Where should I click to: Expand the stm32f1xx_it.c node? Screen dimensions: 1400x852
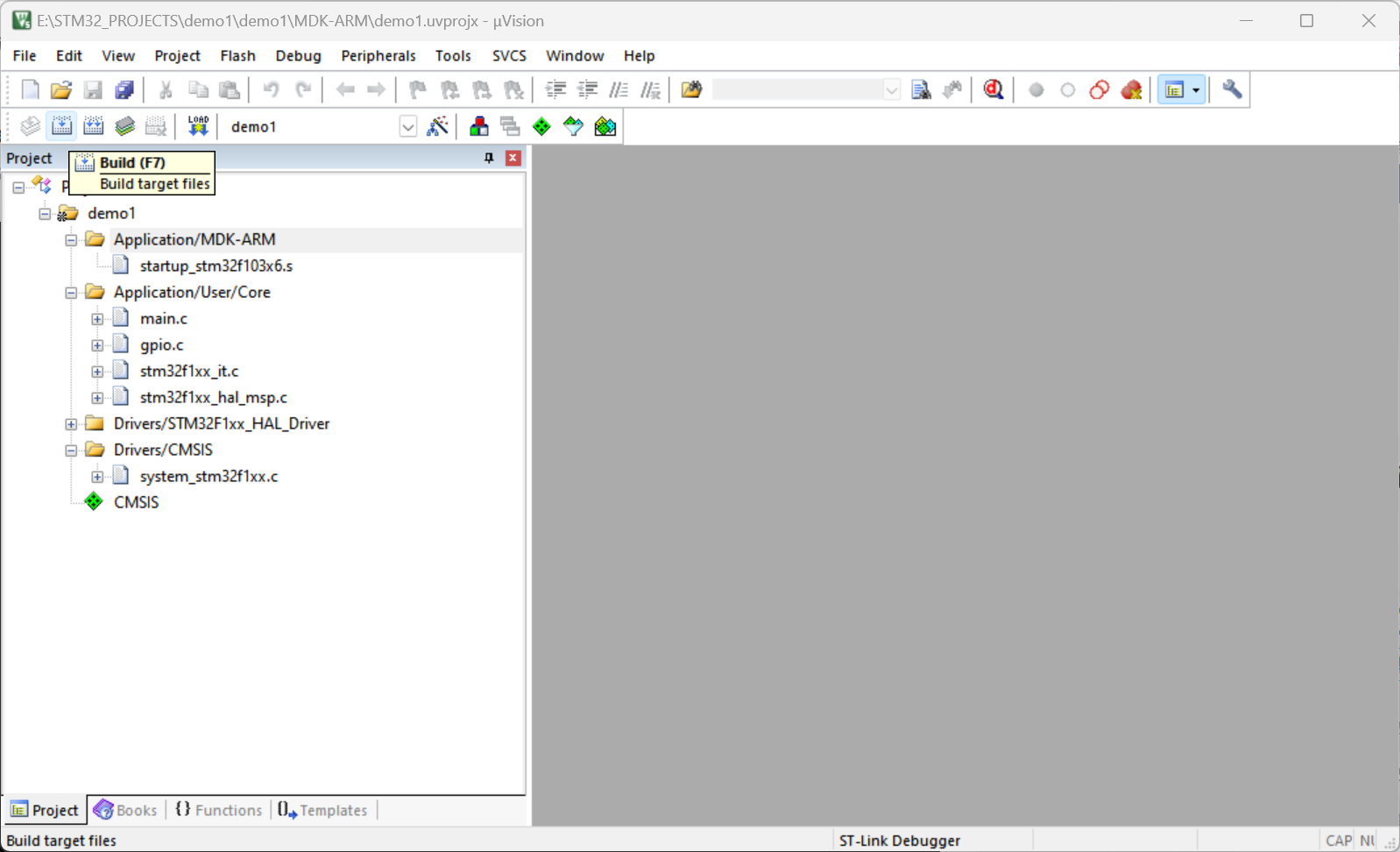(x=97, y=372)
